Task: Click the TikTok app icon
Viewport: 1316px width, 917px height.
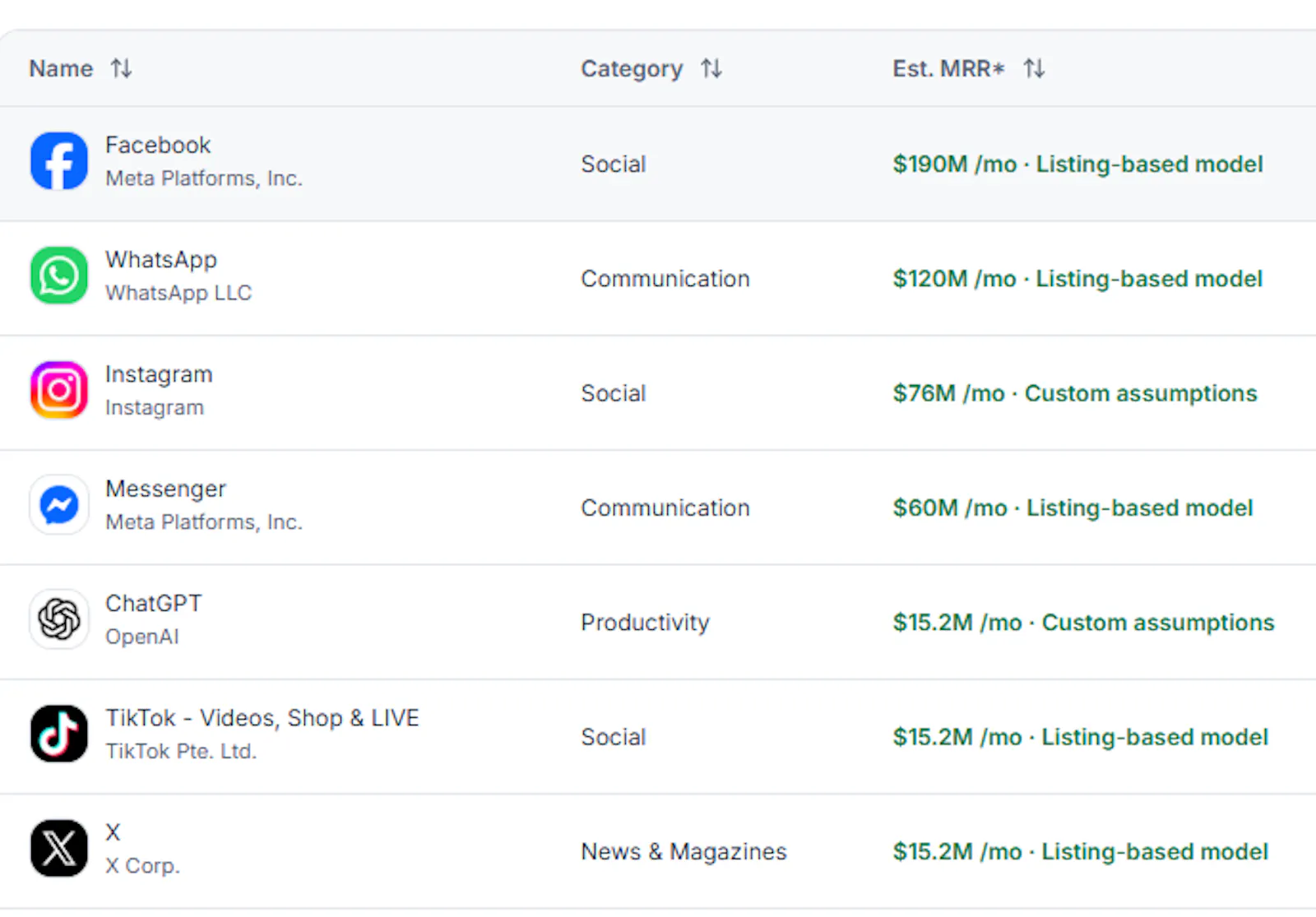Action: tap(59, 734)
